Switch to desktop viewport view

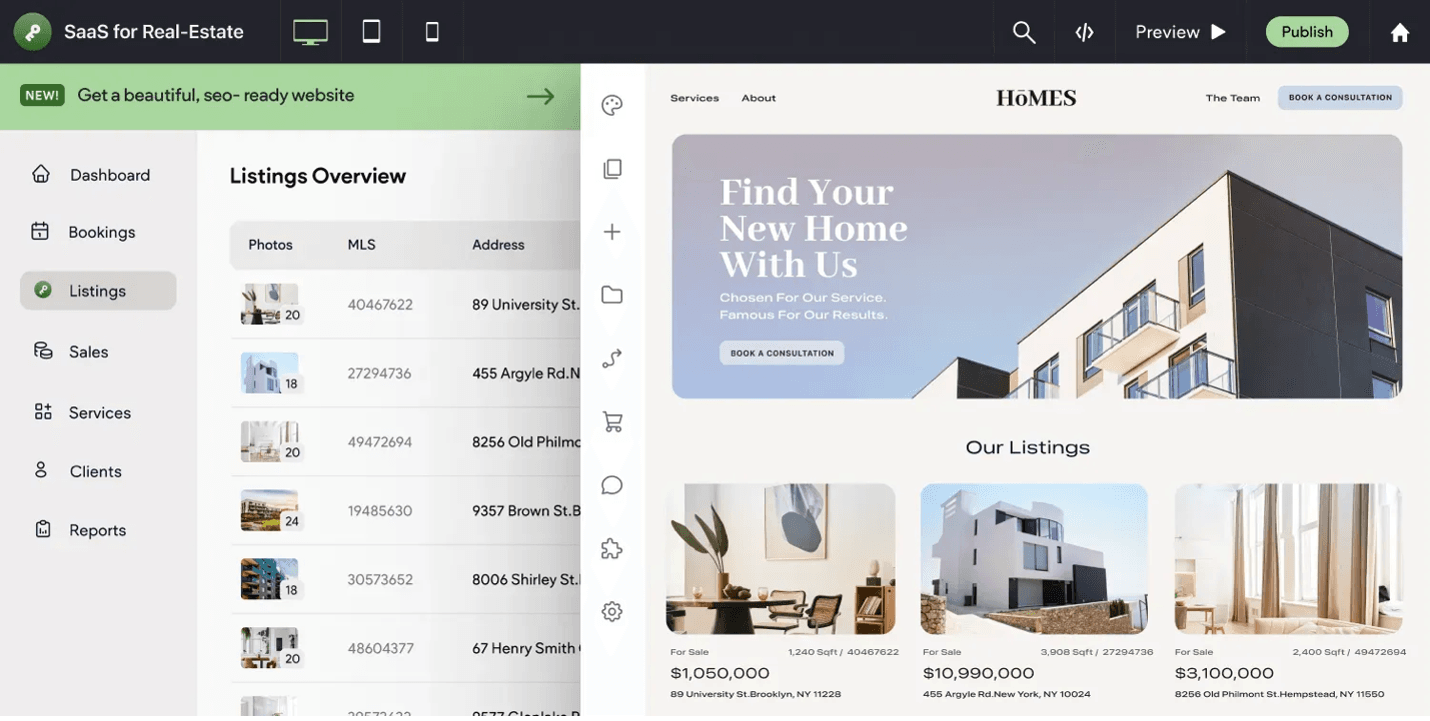pyautogui.click(x=309, y=30)
